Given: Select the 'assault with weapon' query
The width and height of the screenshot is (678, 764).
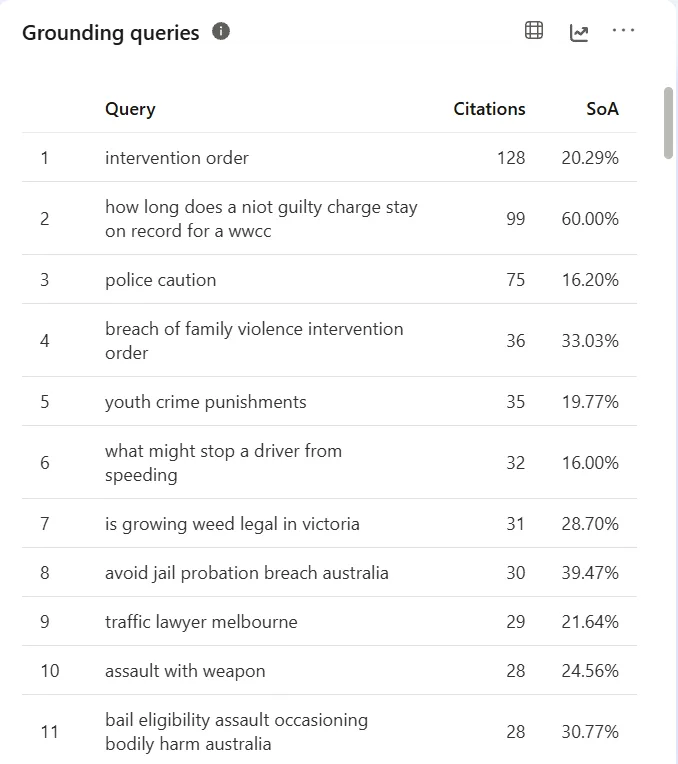Looking at the screenshot, I should click(185, 671).
